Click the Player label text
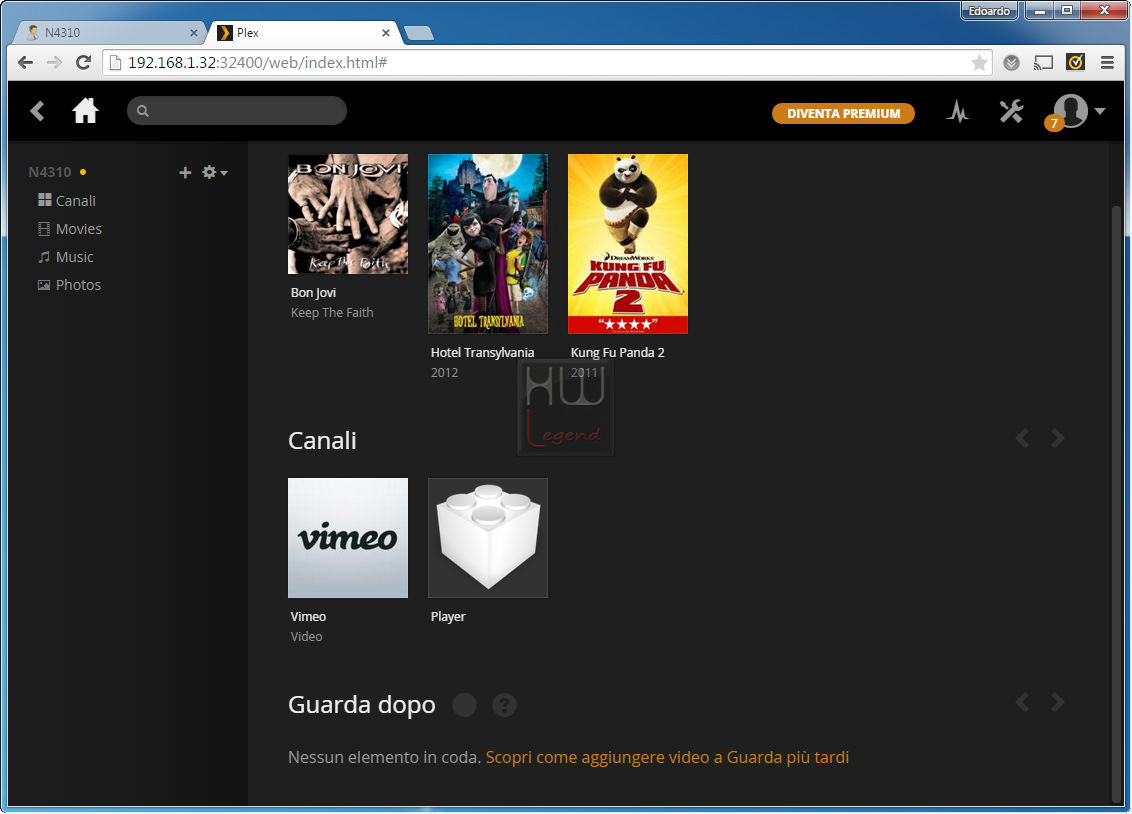Image resolution: width=1132 pixels, height=814 pixels. coord(448,616)
